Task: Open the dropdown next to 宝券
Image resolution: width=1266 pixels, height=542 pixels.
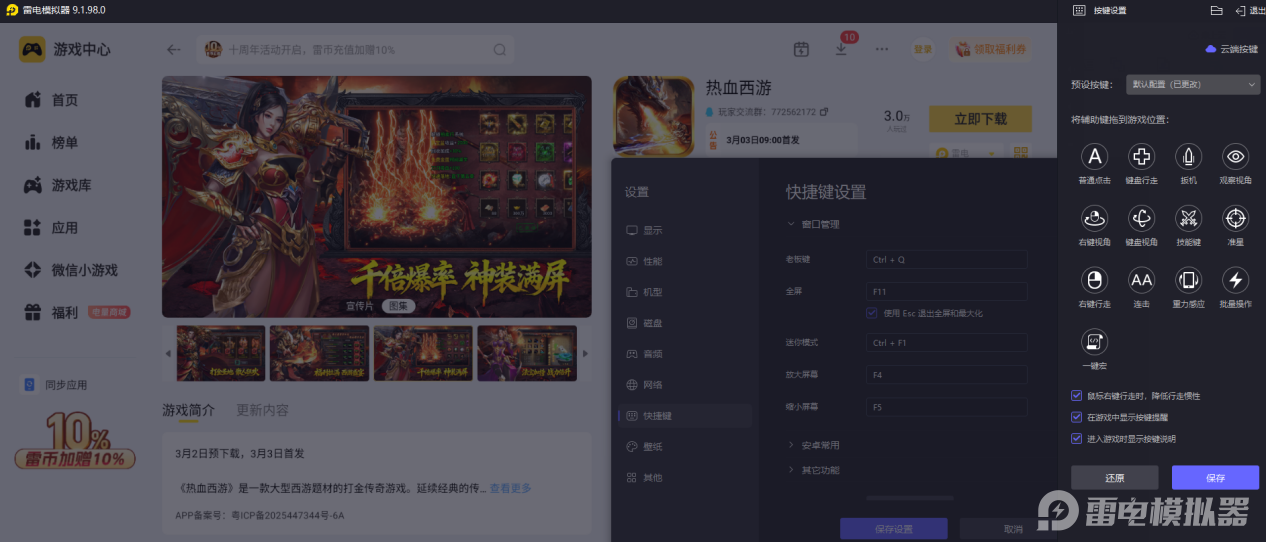Action: tap(991, 153)
